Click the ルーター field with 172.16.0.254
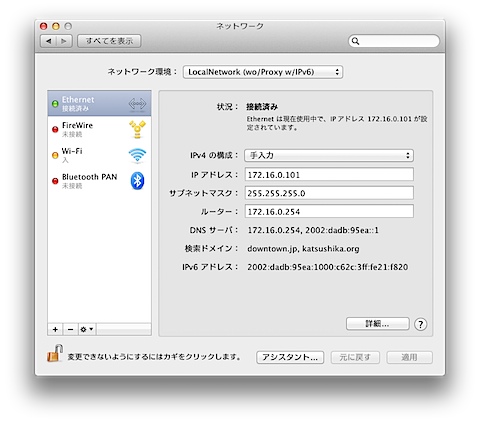This screenshot has height=424, width=478. 329,211
